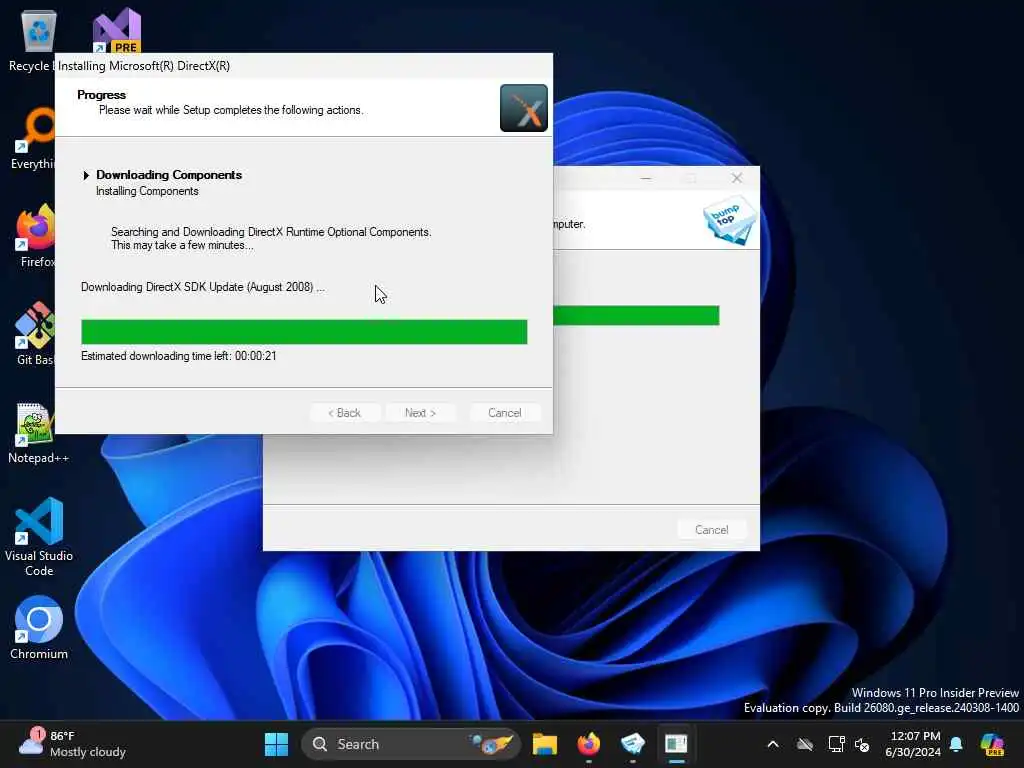The image size is (1024, 768).
Task: Click the Installing Microsoft(R) DirectX(R) title bar
Action: (304, 66)
